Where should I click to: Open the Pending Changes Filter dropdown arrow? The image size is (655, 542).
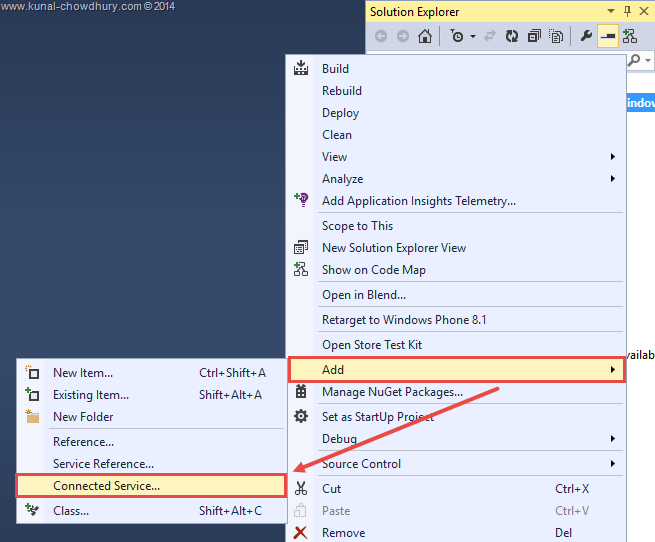(473, 37)
